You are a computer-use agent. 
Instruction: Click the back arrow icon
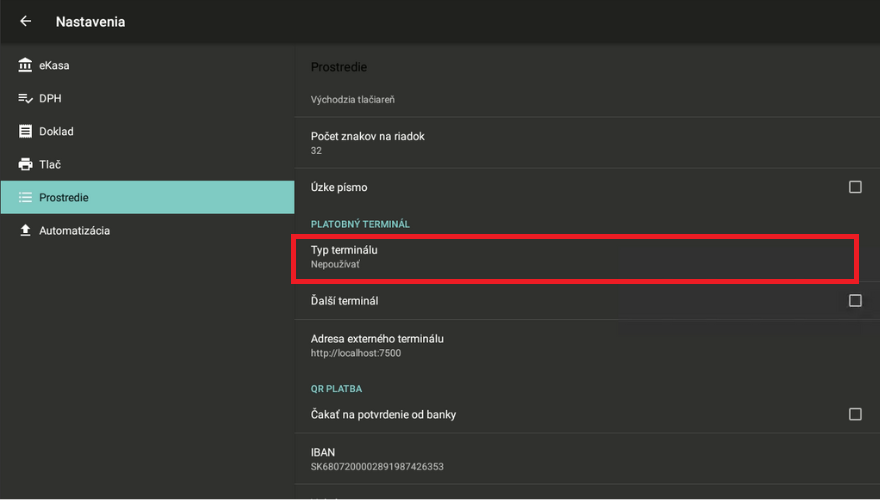click(26, 21)
